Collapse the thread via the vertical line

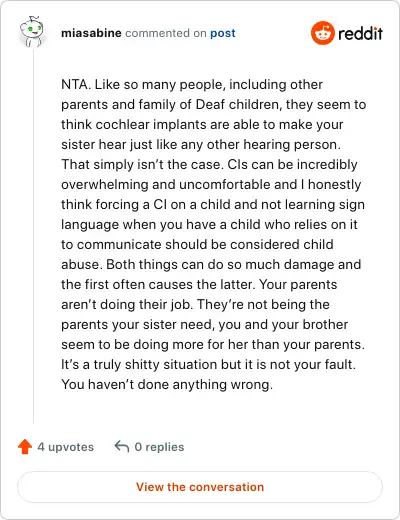click(x=33, y=237)
